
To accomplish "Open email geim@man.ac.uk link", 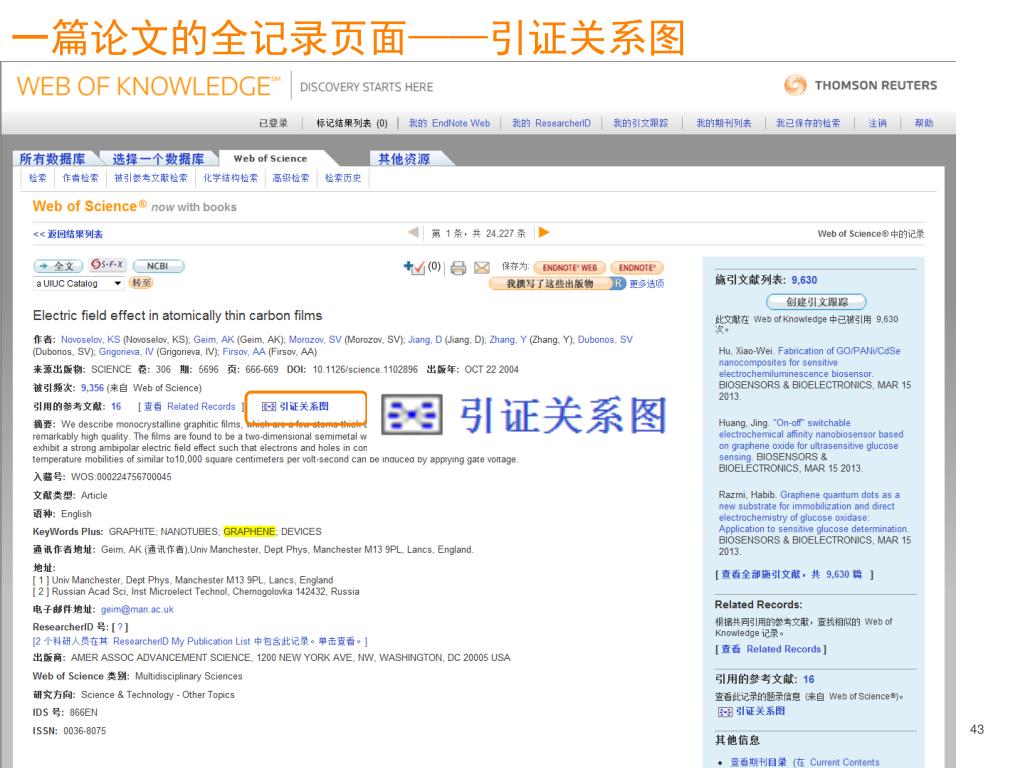I will click(x=137, y=609).
